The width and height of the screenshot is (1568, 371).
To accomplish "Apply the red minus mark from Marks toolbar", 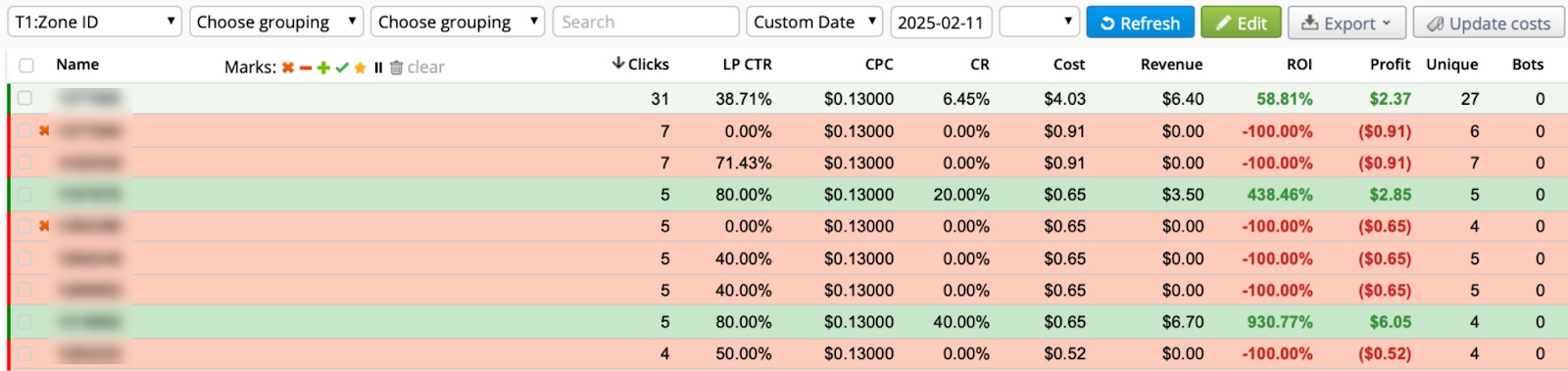I will (x=306, y=68).
